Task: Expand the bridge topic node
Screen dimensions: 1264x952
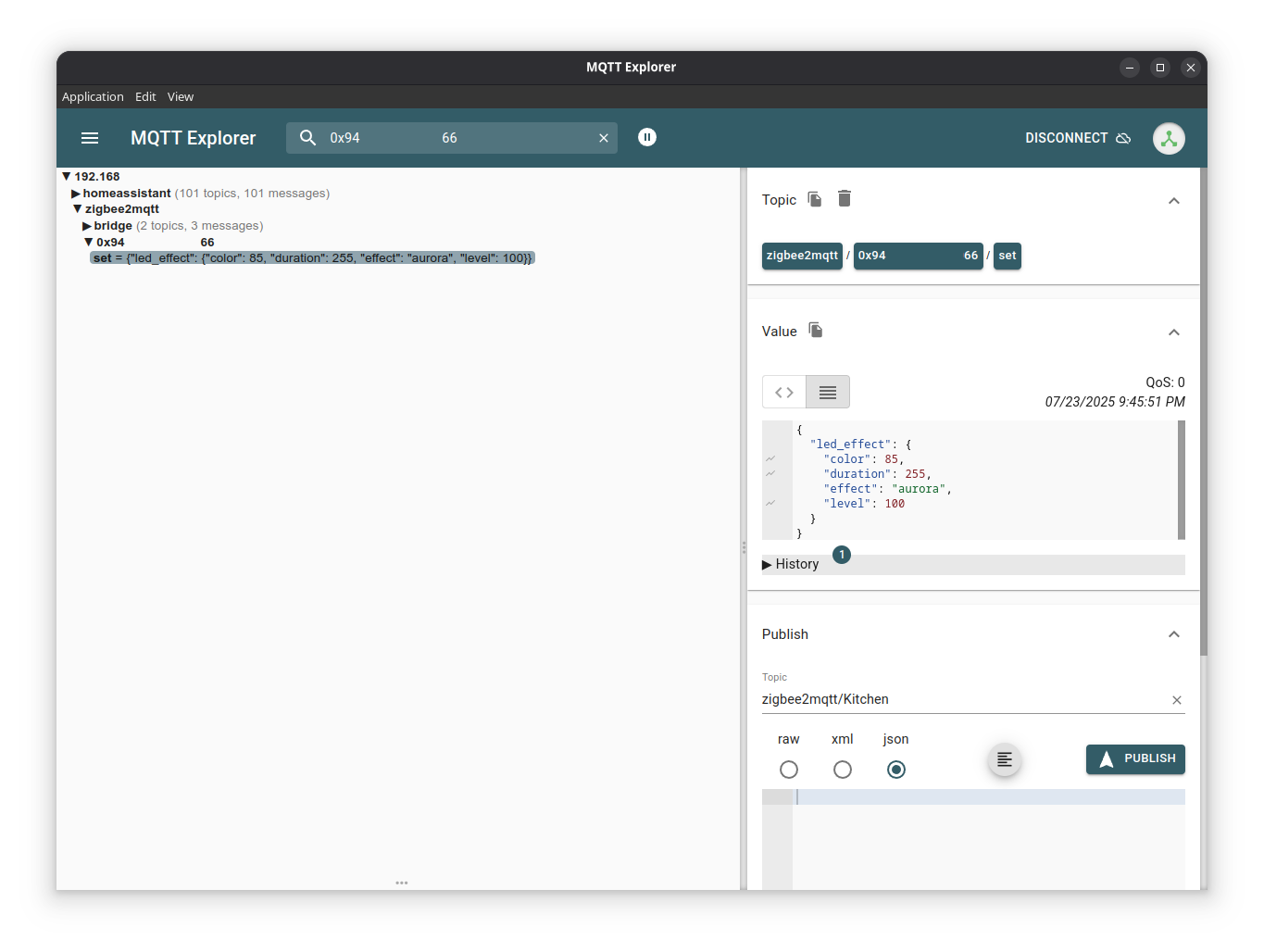Action: click(87, 226)
